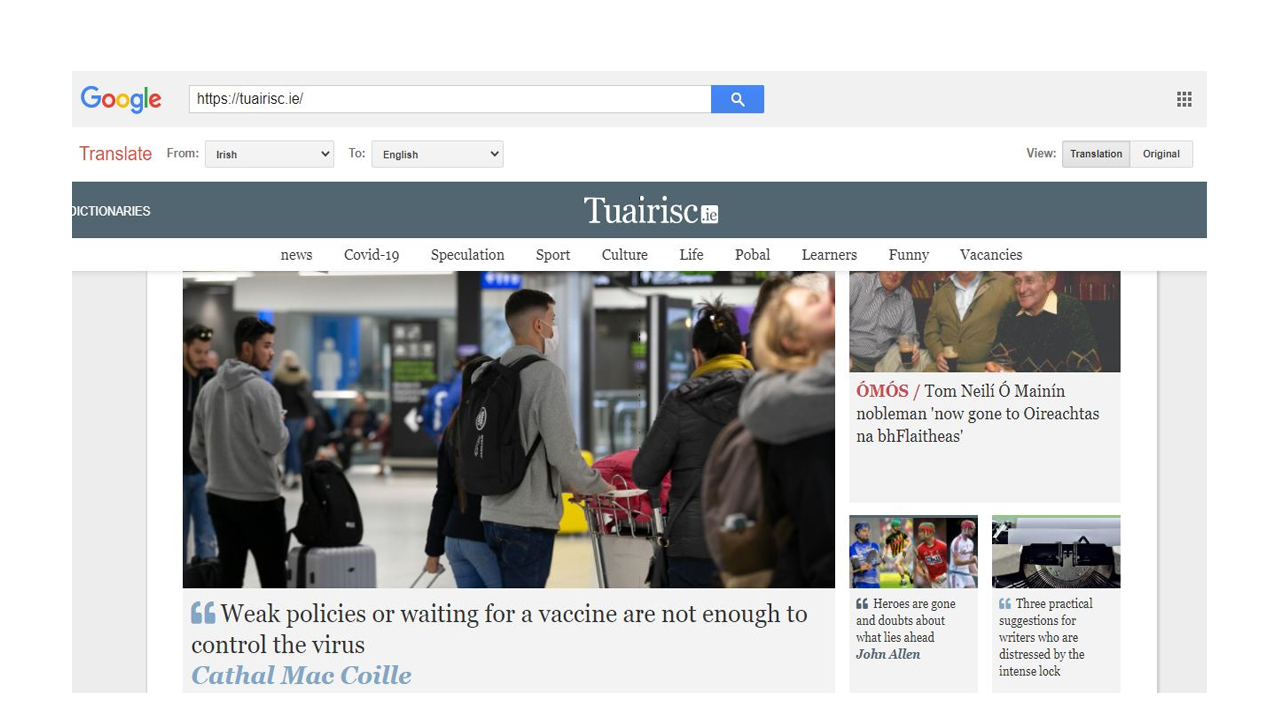Open the Culture menu item
Viewport: 1280px width, 720px height.
(x=625, y=255)
